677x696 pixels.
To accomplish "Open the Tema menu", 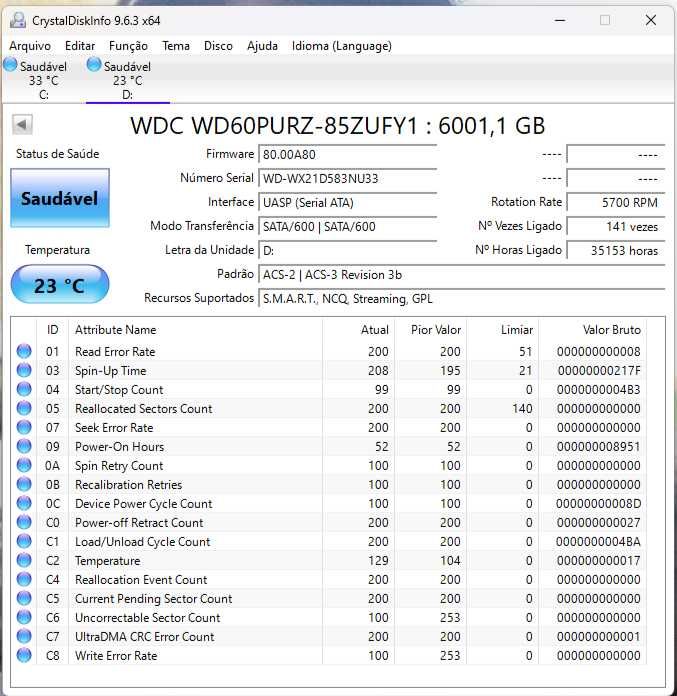I will [176, 46].
